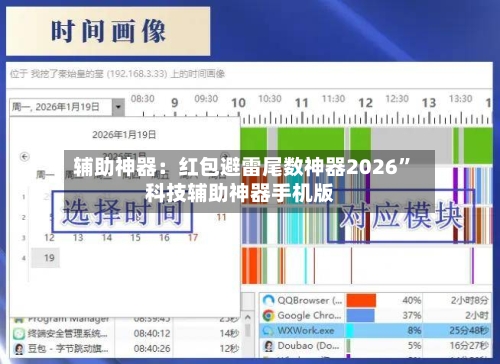The image size is (500, 364).
Task: Select day 16 in the calendar
Action: pyautogui.click(x=164, y=238)
